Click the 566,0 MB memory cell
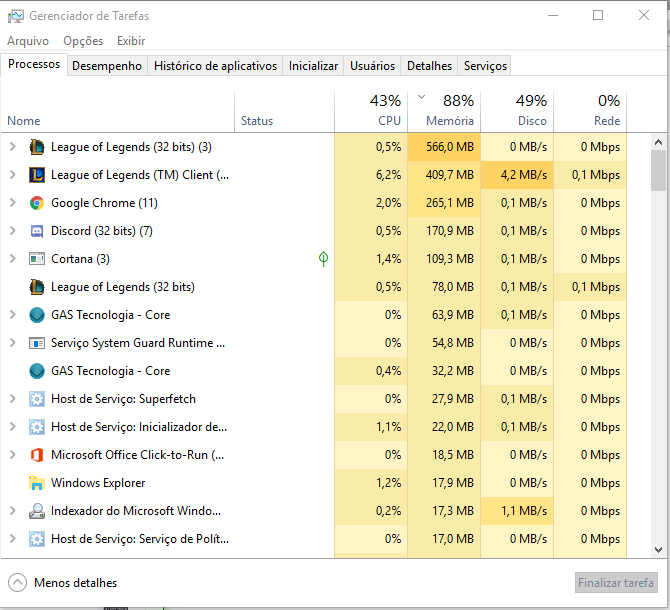Screen dimensions: 670x610 point(444,147)
